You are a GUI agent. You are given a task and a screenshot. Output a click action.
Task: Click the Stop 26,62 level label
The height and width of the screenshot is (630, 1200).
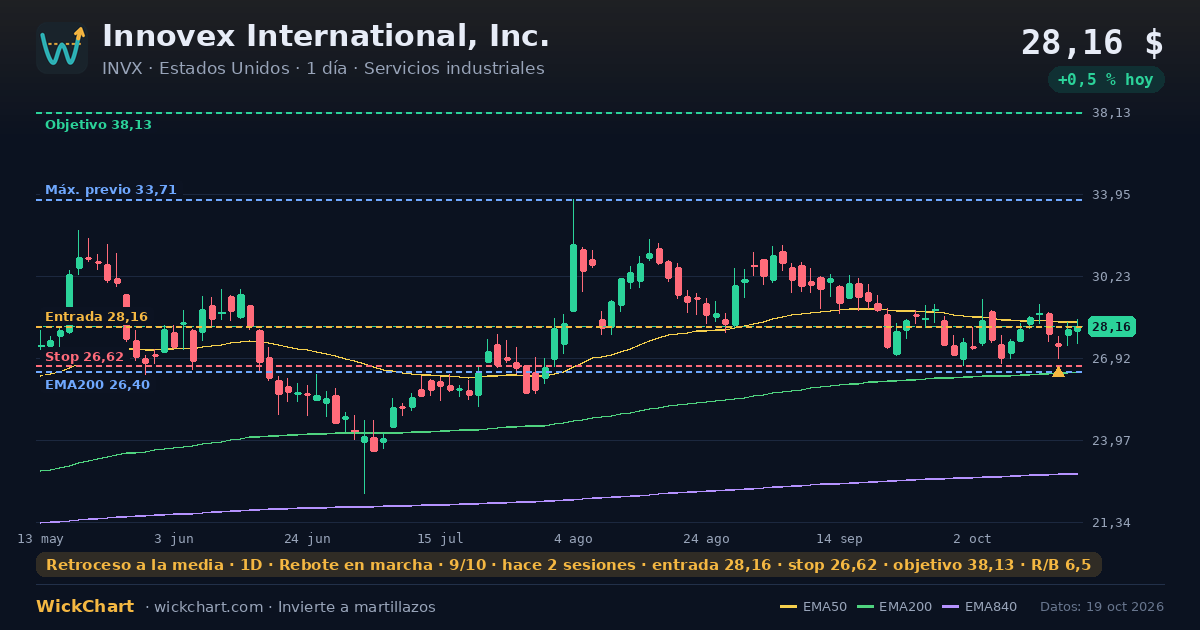[84, 357]
